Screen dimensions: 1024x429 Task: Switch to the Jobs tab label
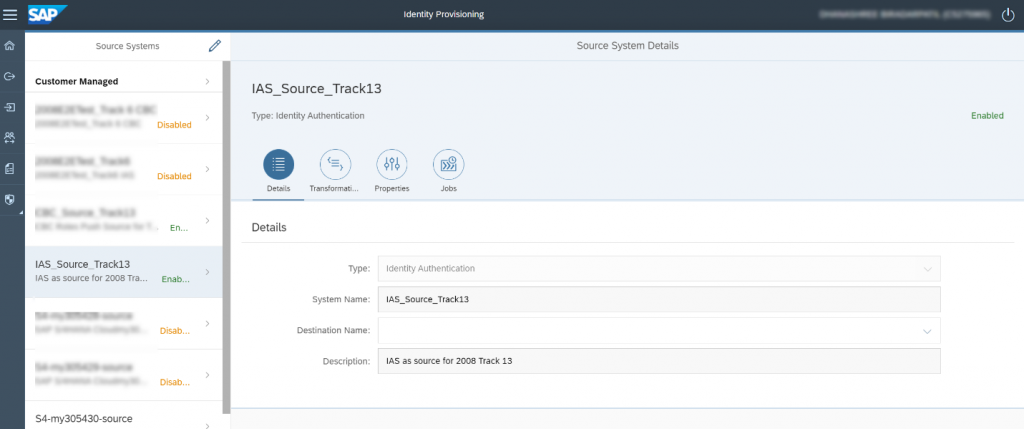449,188
